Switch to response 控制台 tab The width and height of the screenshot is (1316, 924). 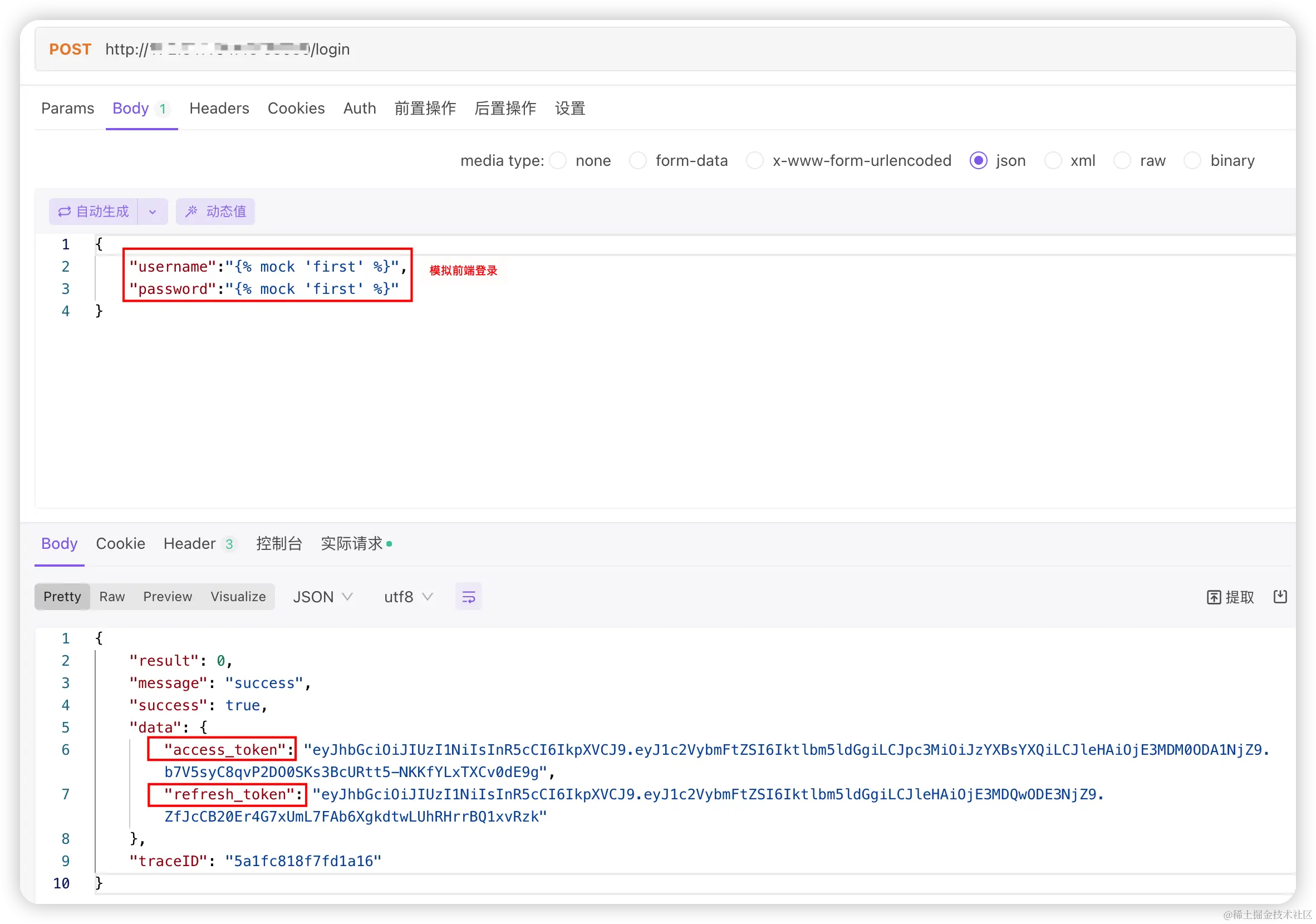click(x=278, y=543)
